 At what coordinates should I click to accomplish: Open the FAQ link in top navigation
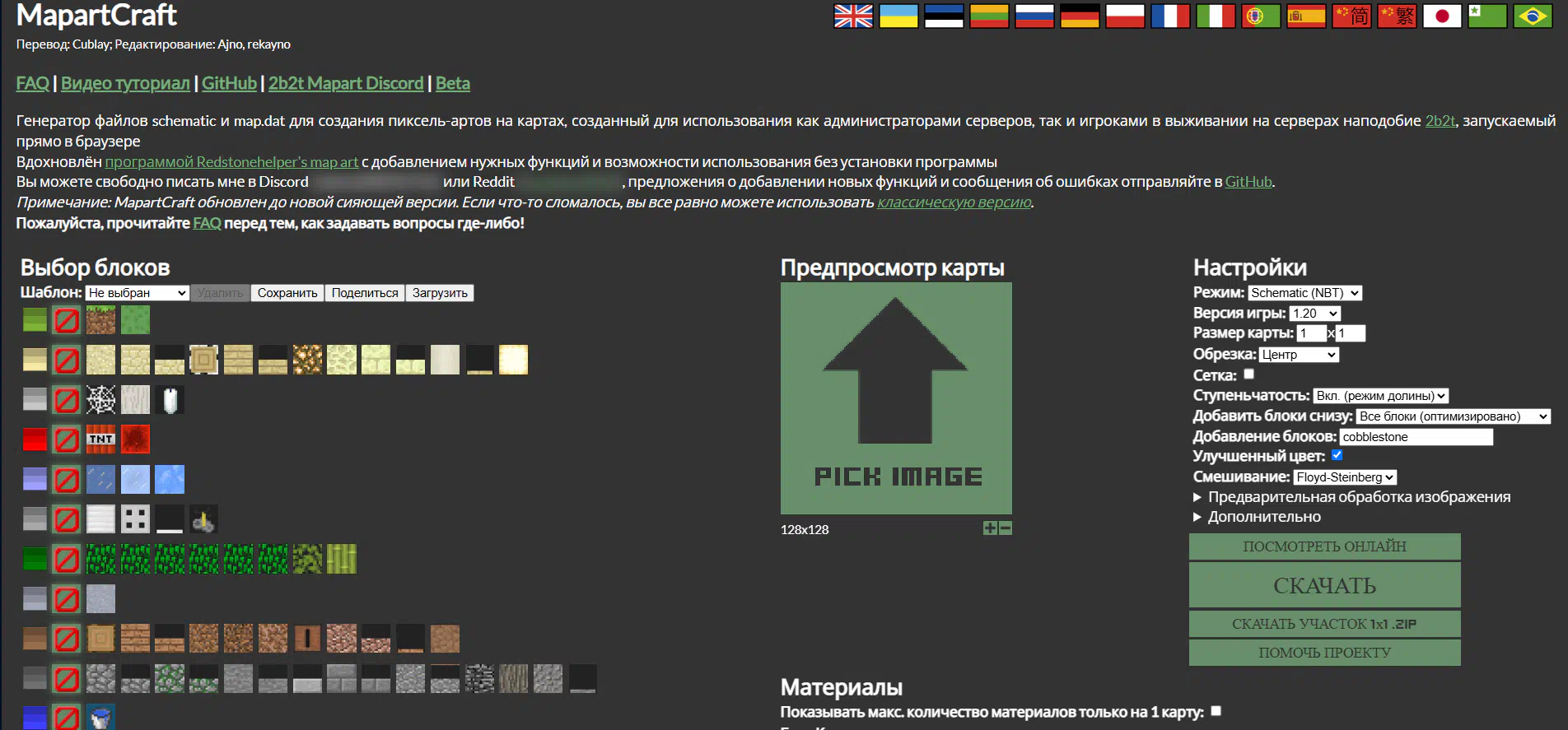[33, 83]
